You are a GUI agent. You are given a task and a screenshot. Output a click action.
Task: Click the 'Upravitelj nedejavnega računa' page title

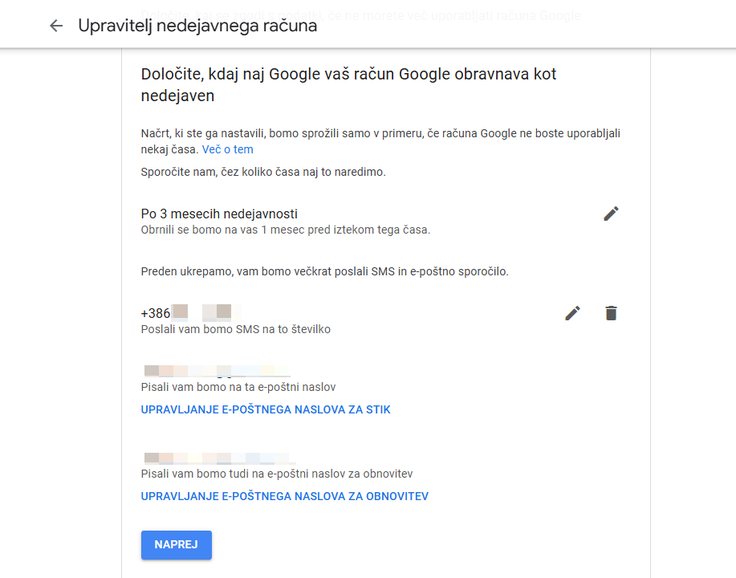click(x=198, y=25)
